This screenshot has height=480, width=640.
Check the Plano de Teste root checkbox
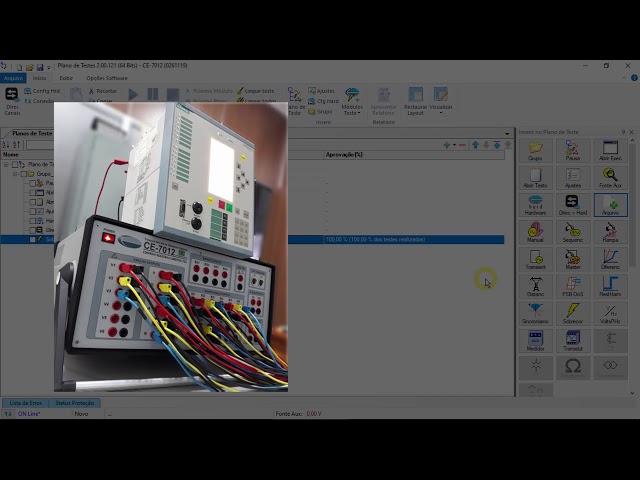(x=15, y=164)
